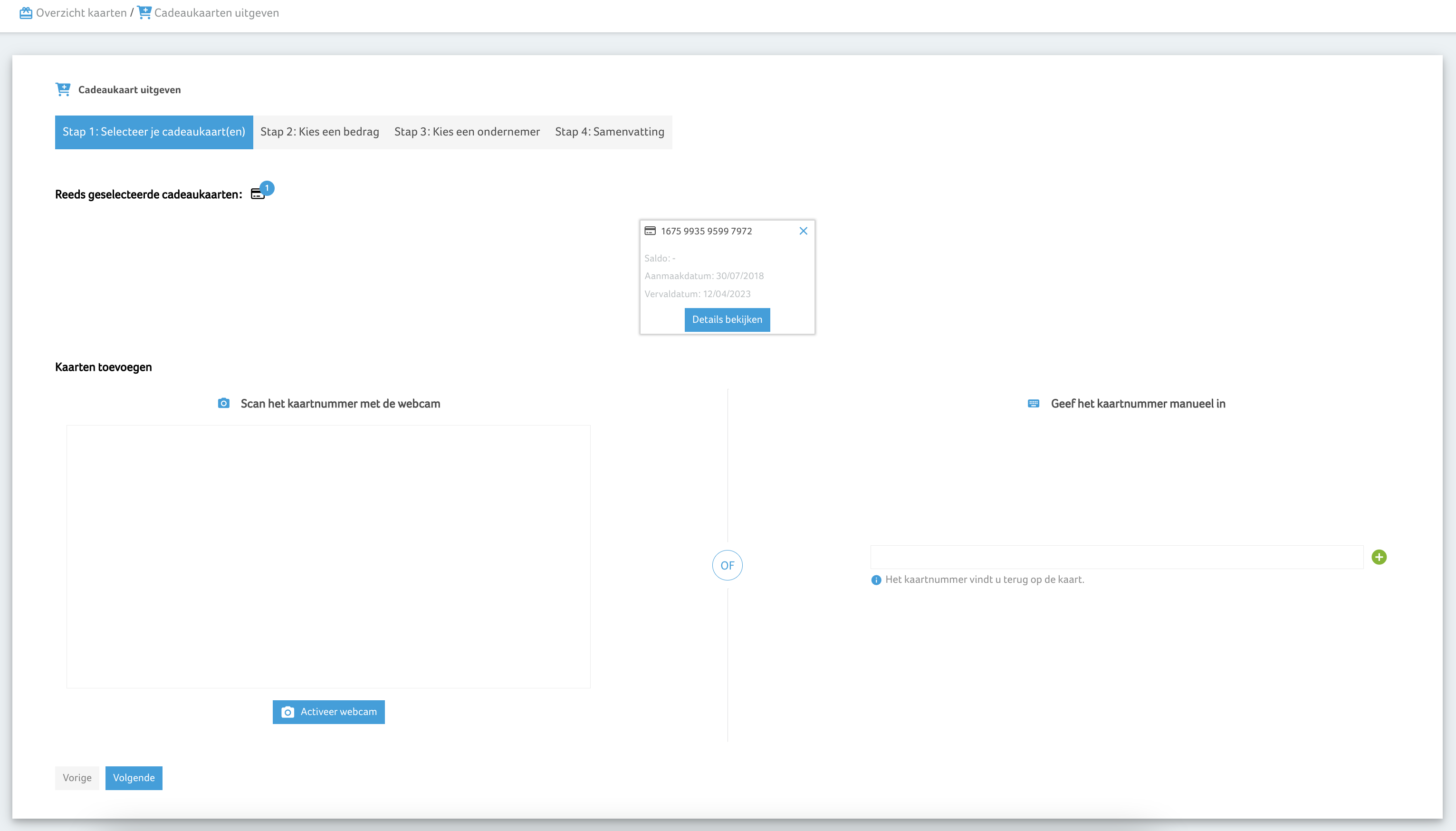Open Stap 1: Selecteer je cadeaukaart(en) tab
Viewport: 1456px width, 831px height.
pyautogui.click(x=153, y=132)
